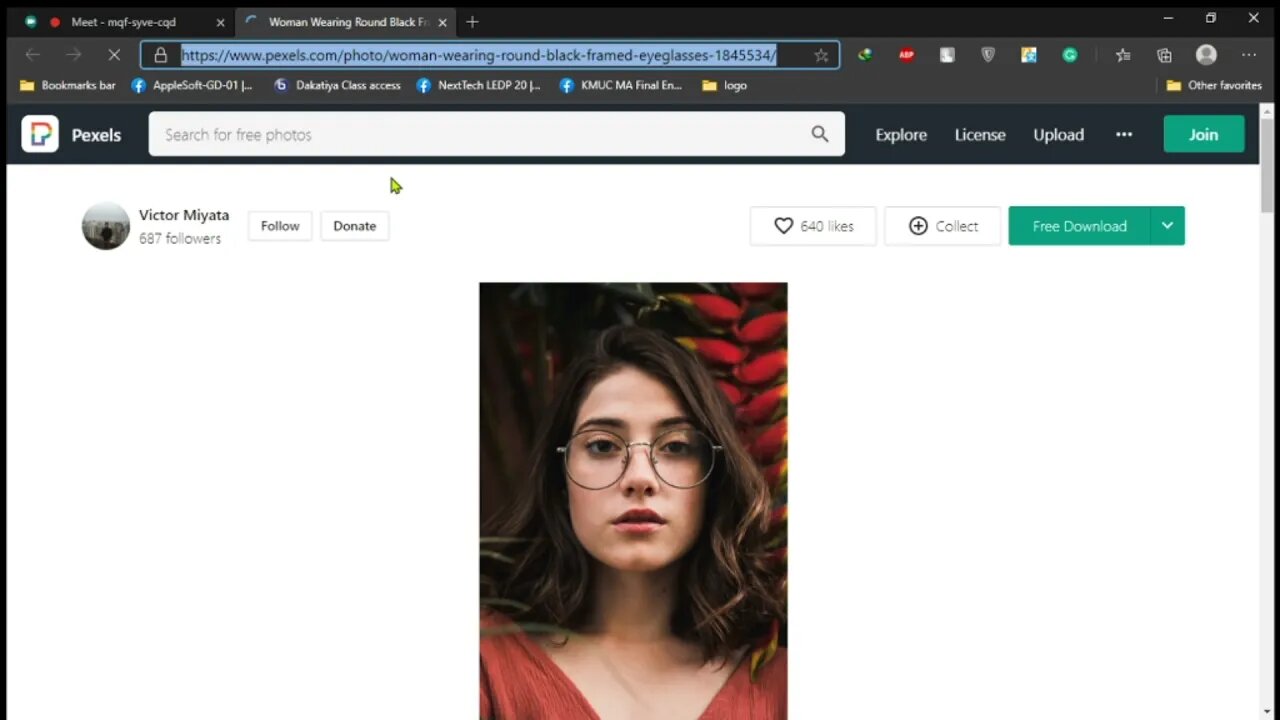Screen dimensions: 1280x720
Task: Open the Explore menu
Action: (901, 134)
